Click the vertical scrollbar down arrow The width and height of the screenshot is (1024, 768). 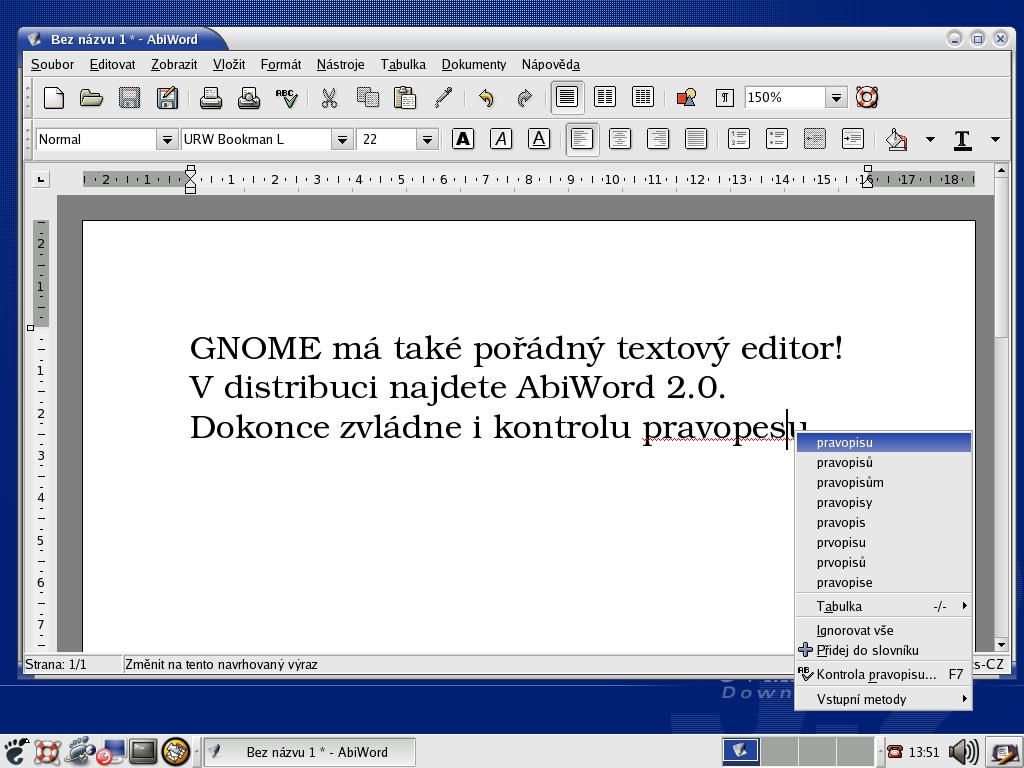1001,645
